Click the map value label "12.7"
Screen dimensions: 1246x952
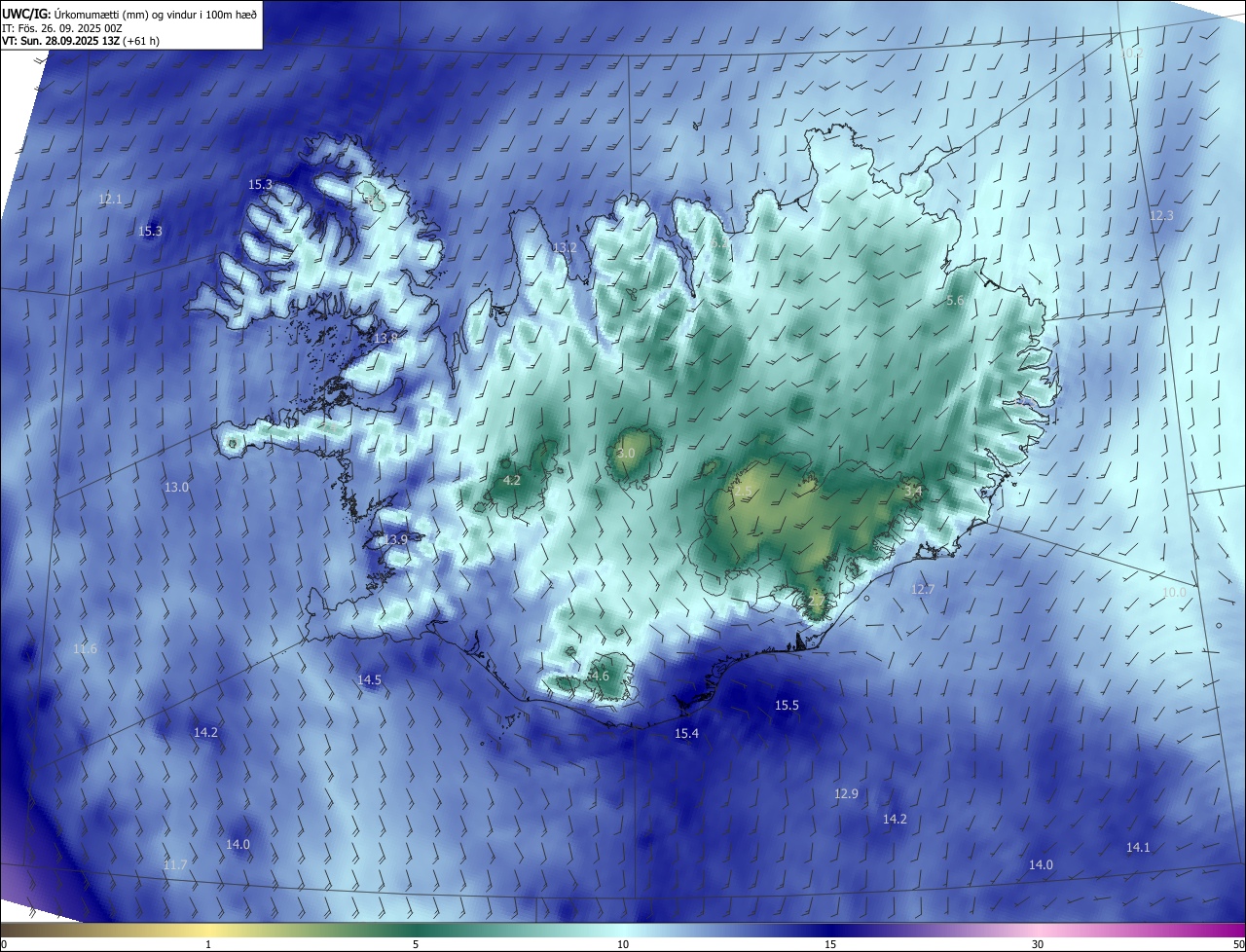point(922,589)
